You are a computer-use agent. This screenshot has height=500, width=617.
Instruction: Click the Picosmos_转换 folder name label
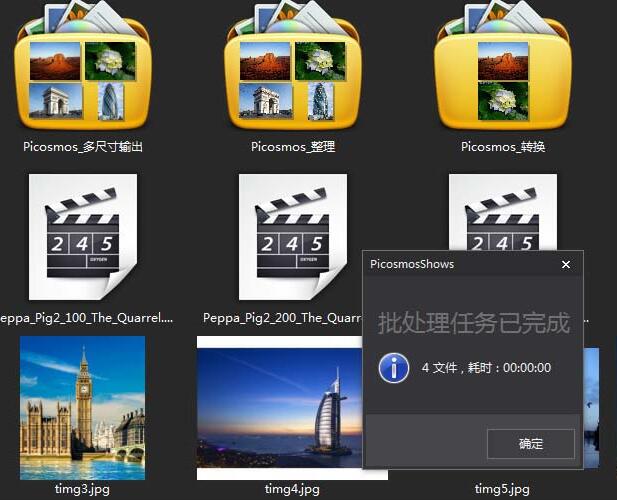[x=503, y=147]
